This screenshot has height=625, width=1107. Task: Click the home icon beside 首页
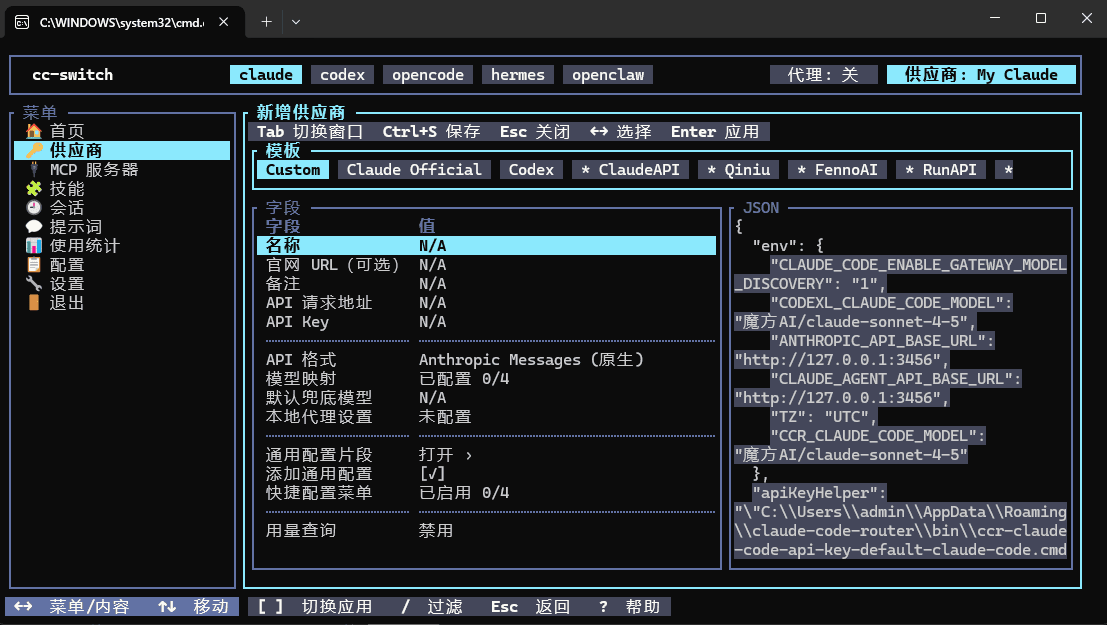coord(34,131)
